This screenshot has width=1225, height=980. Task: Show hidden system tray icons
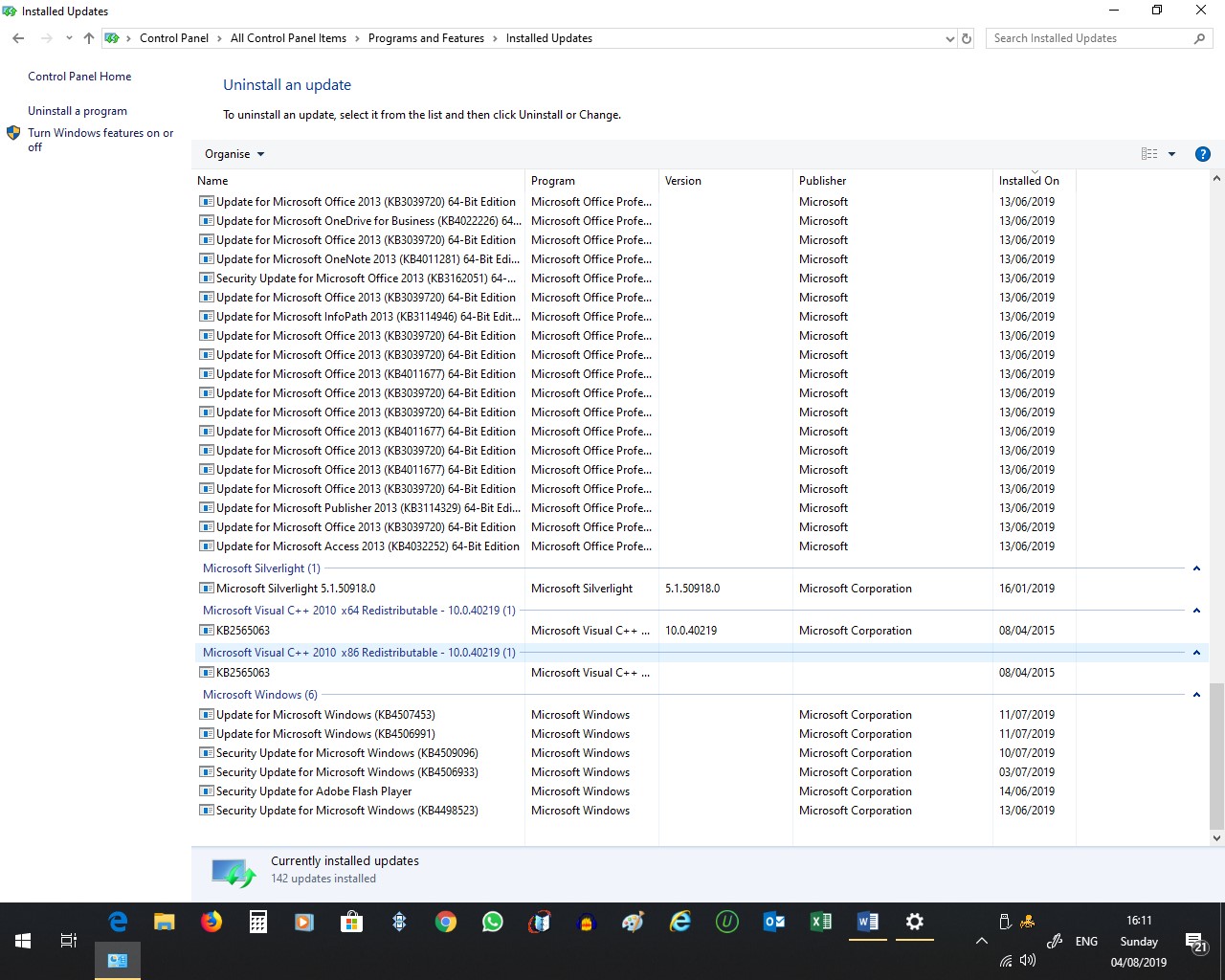pyautogui.click(x=982, y=941)
